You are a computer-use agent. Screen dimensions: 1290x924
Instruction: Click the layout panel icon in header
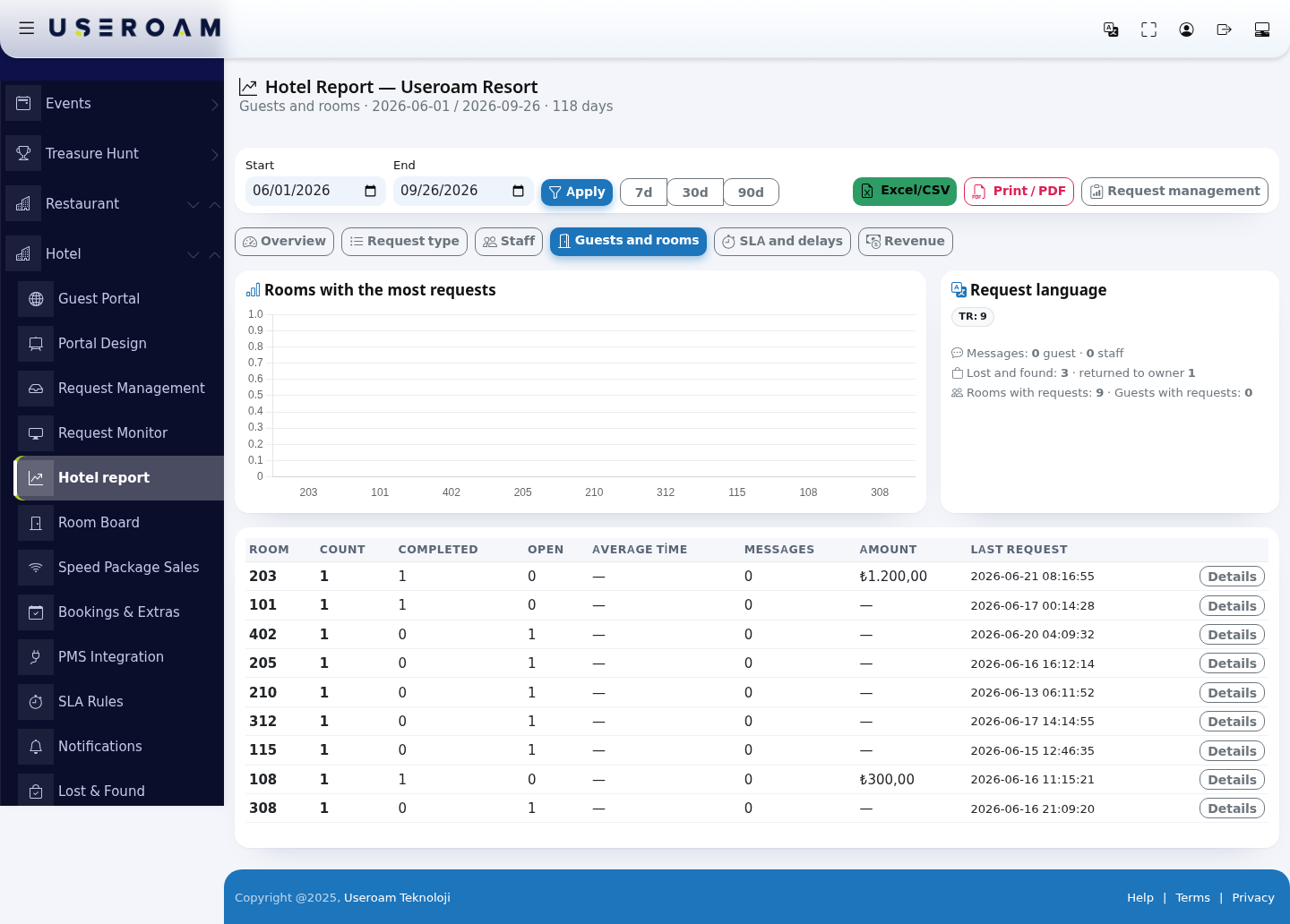click(x=1262, y=30)
